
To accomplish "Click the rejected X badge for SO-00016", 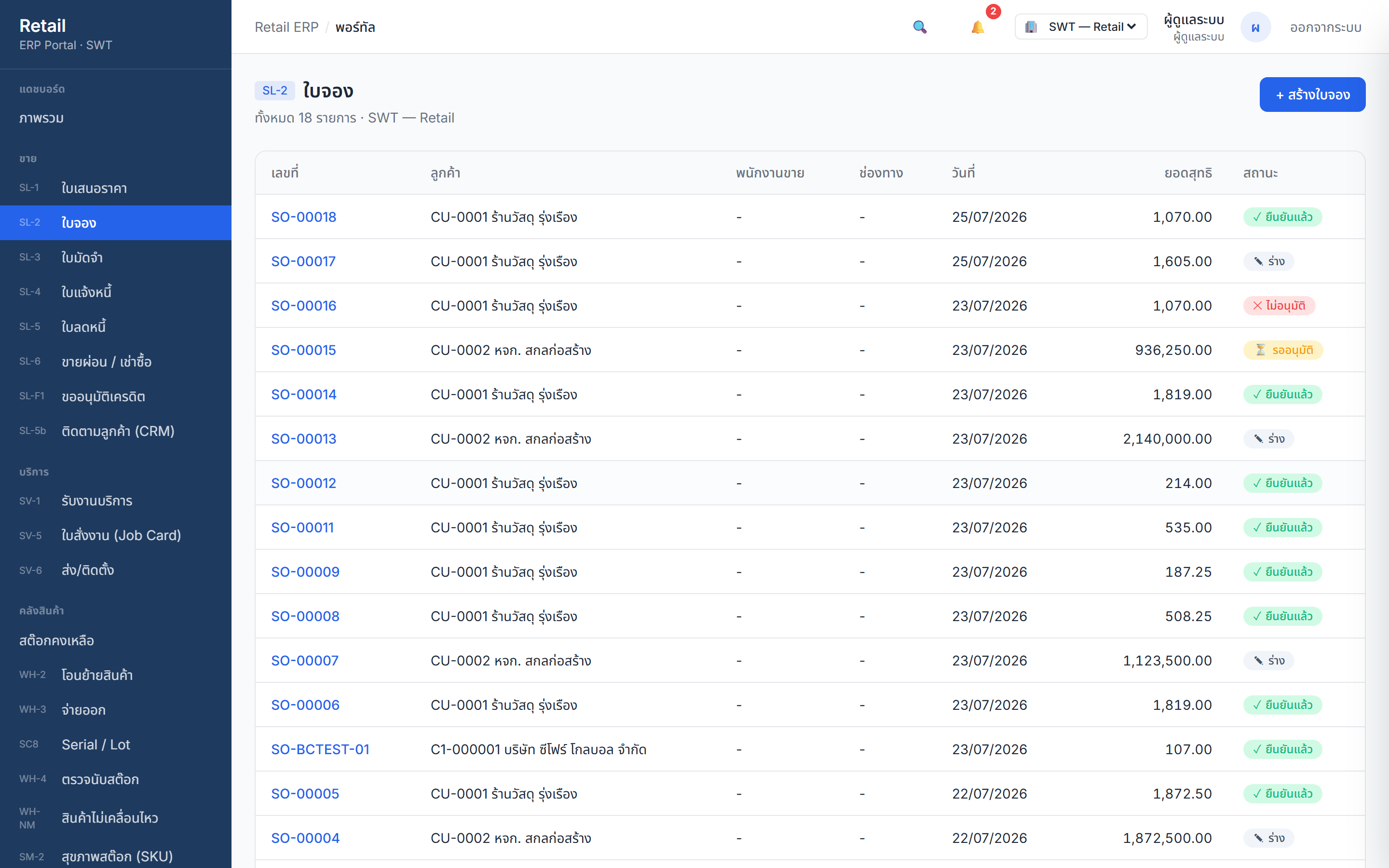I will click(1279, 305).
